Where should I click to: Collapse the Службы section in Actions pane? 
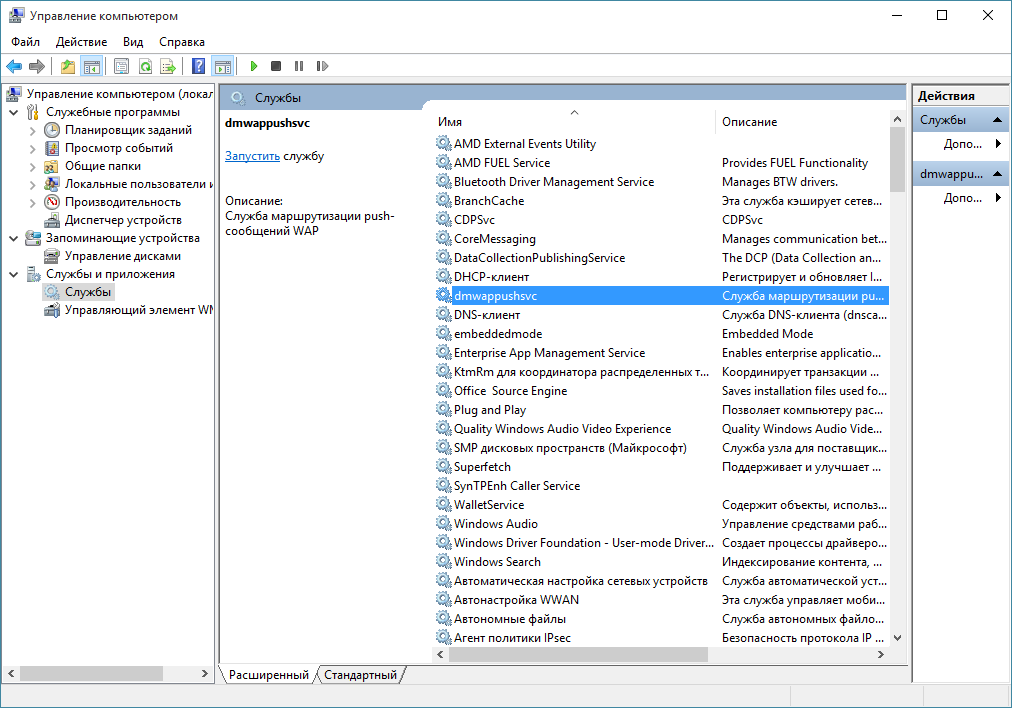tap(998, 120)
